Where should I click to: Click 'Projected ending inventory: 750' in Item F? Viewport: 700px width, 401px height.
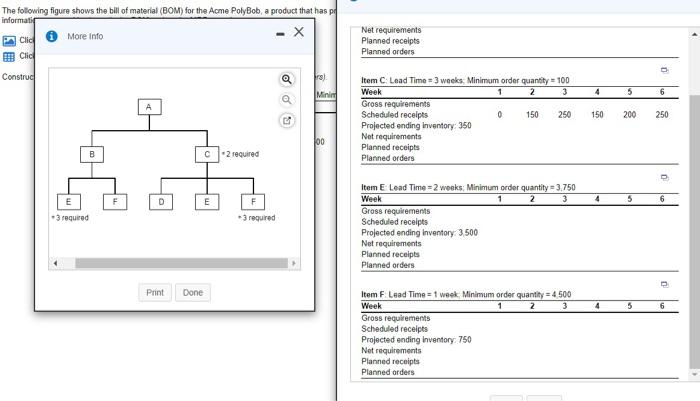point(417,340)
